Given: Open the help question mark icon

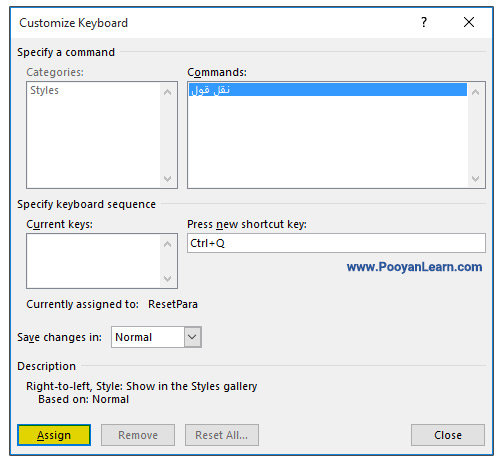Looking at the screenshot, I should tap(424, 22).
